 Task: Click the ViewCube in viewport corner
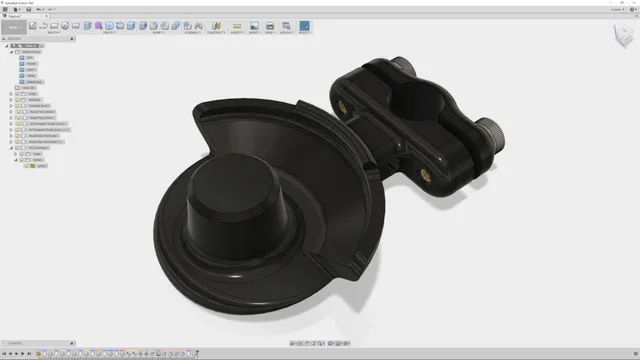(624, 36)
